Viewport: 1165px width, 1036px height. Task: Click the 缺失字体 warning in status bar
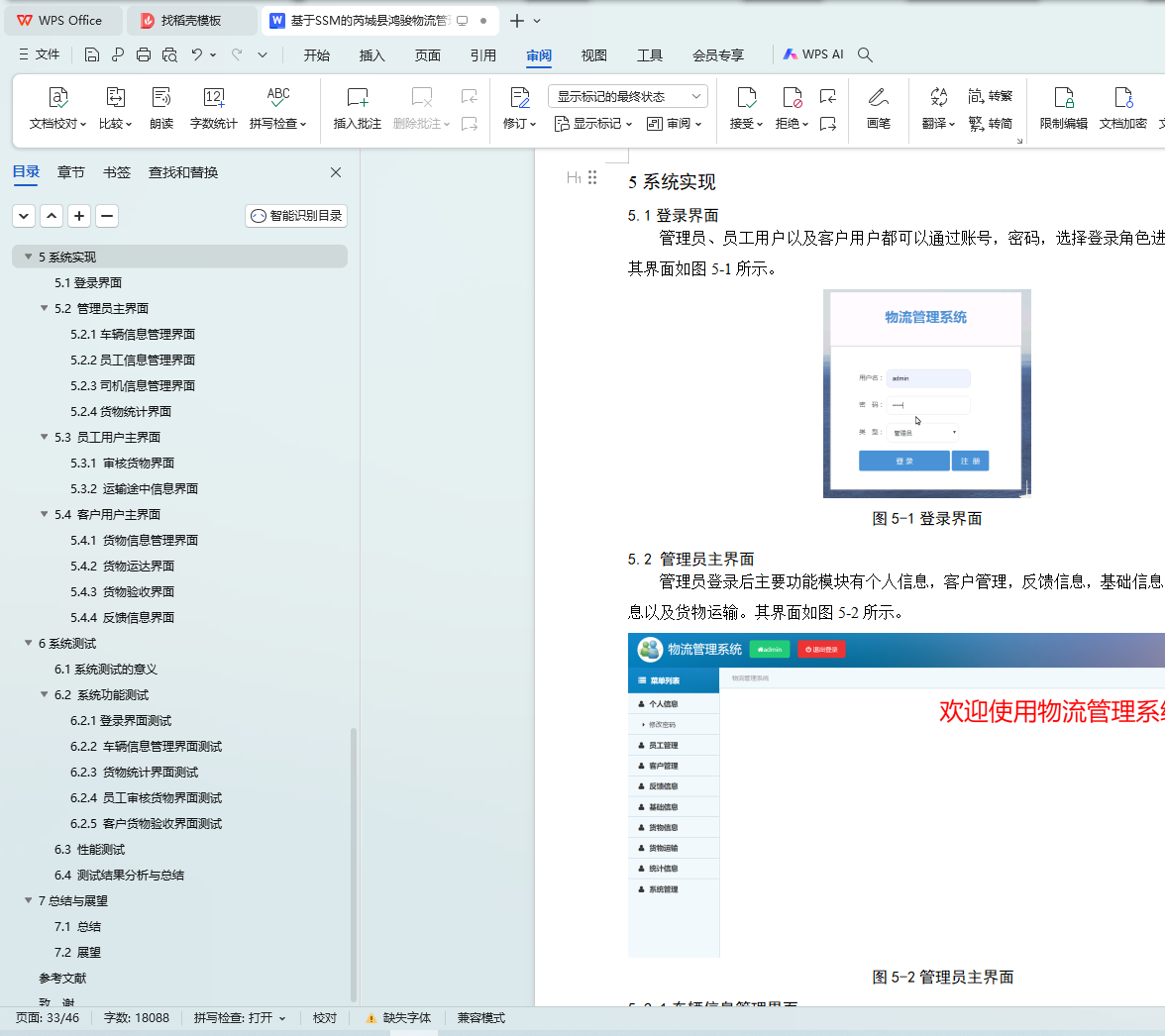[398, 1017]
